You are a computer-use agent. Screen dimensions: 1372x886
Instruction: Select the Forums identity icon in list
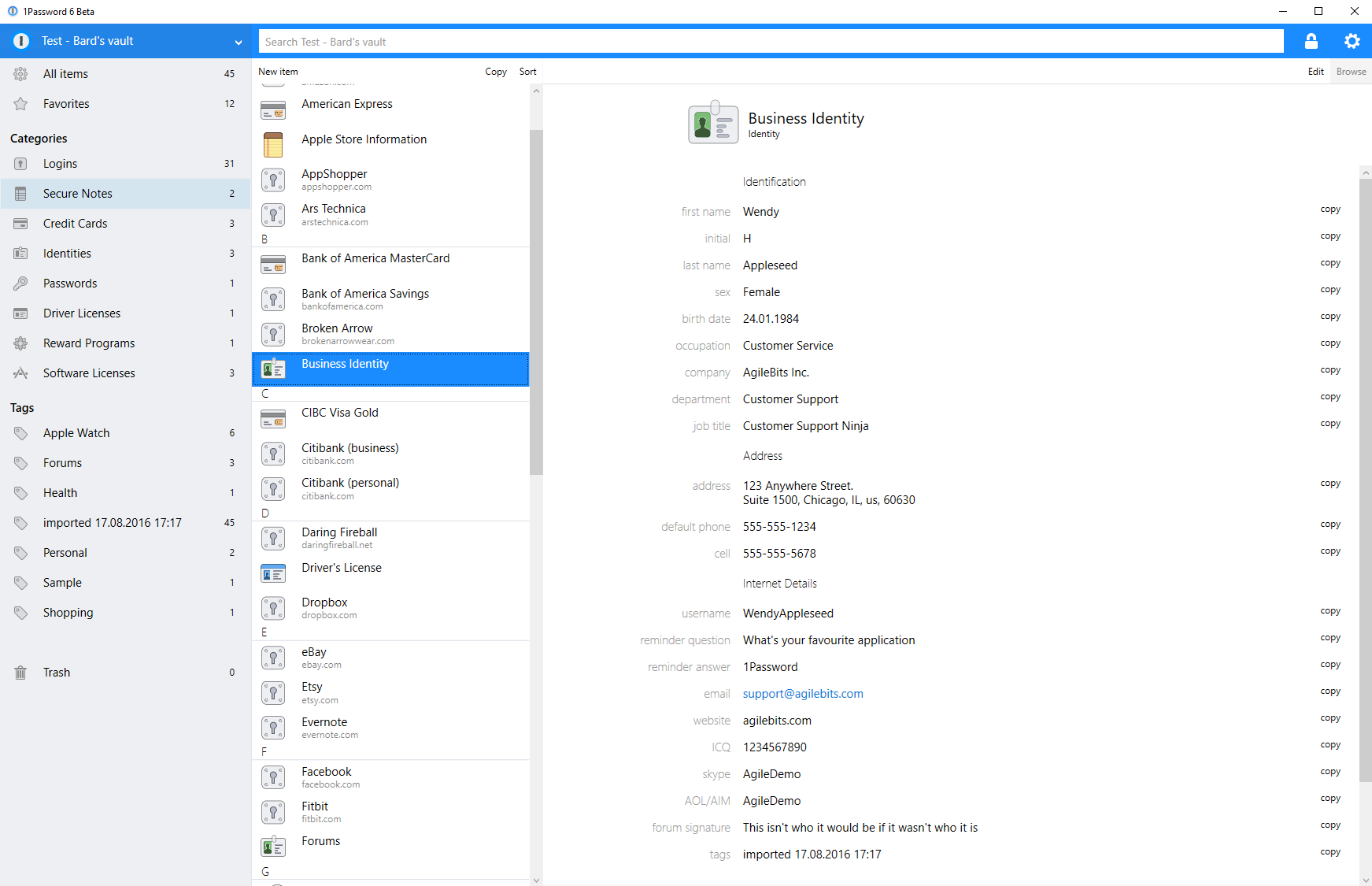pos(273,847)
